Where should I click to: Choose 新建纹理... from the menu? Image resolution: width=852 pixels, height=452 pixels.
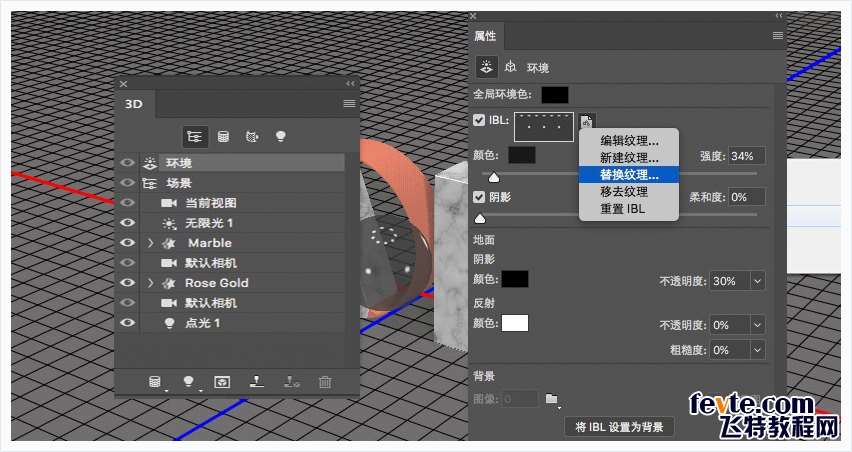click(629, 158)
